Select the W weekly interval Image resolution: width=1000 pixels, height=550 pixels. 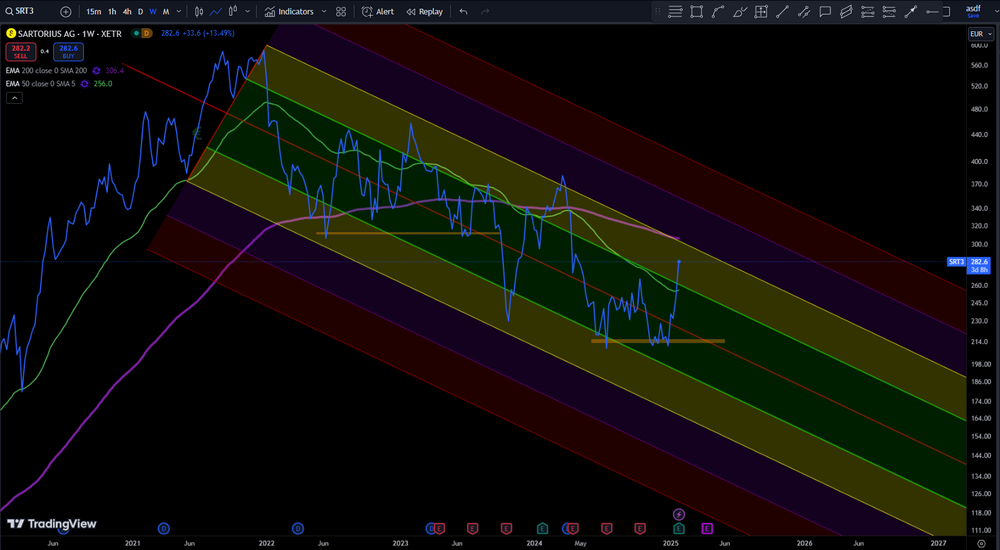coord(152,12)
